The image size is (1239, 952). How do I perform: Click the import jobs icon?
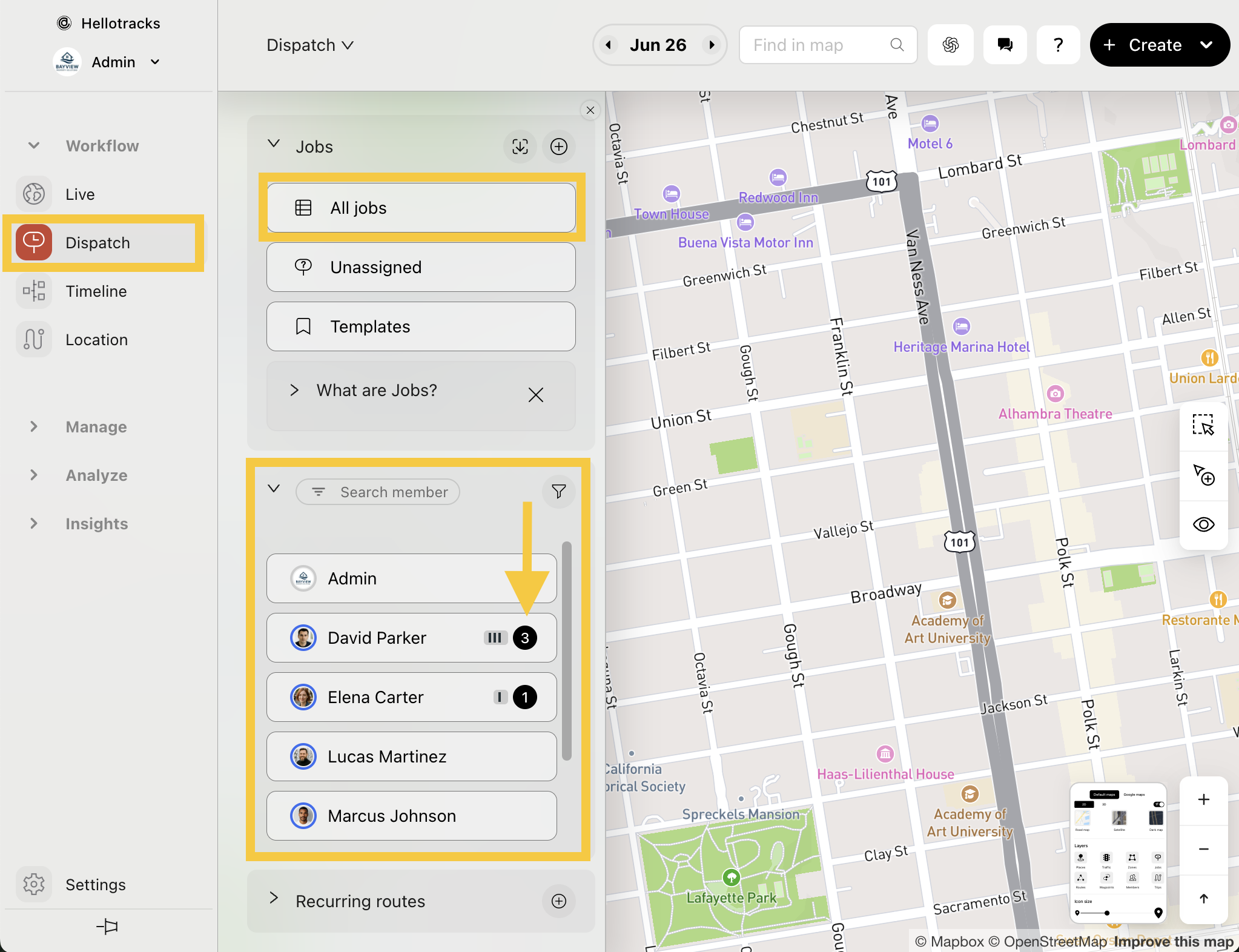(520, 147)
